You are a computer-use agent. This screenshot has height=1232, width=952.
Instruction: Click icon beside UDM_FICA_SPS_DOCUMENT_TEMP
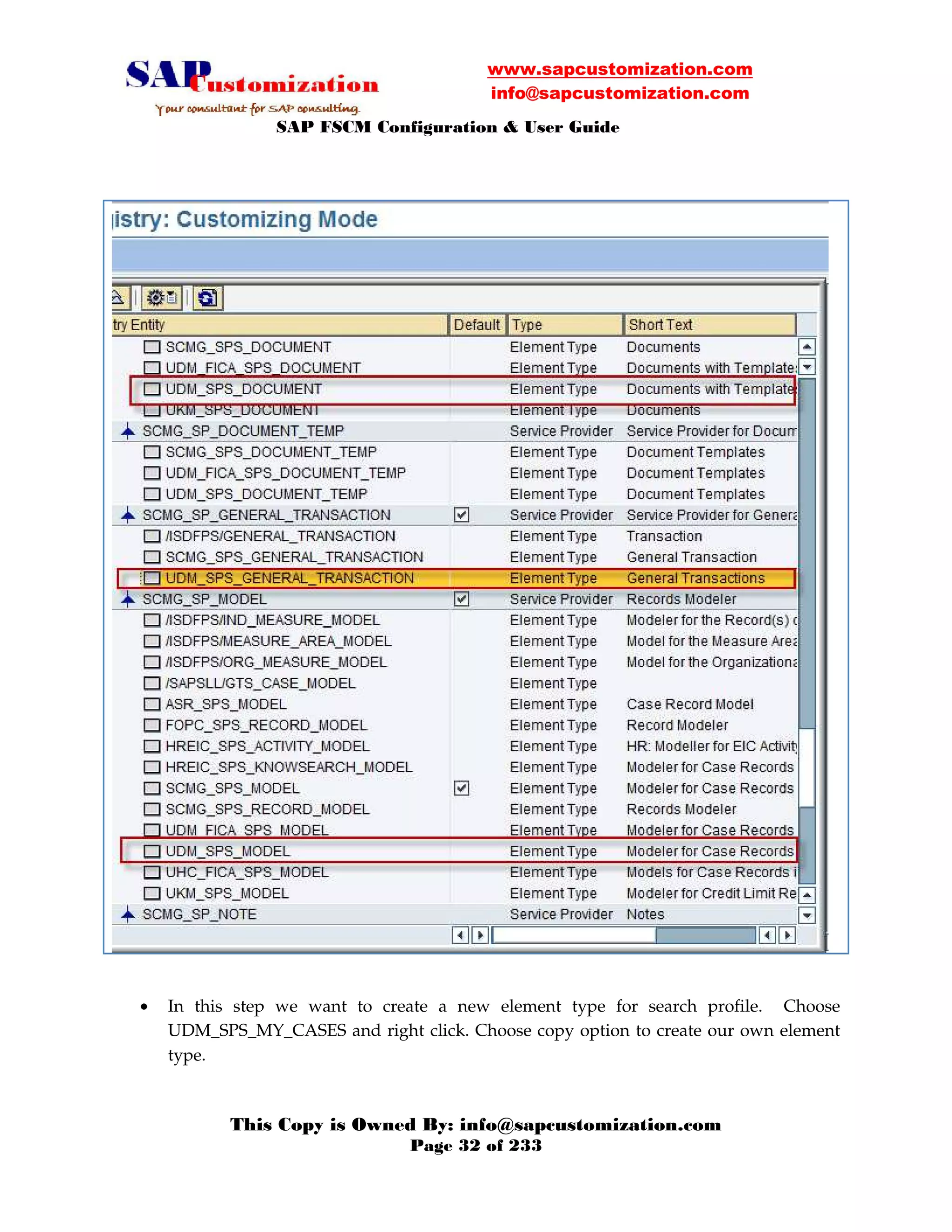pyautogui.click(x=152, y=473)
